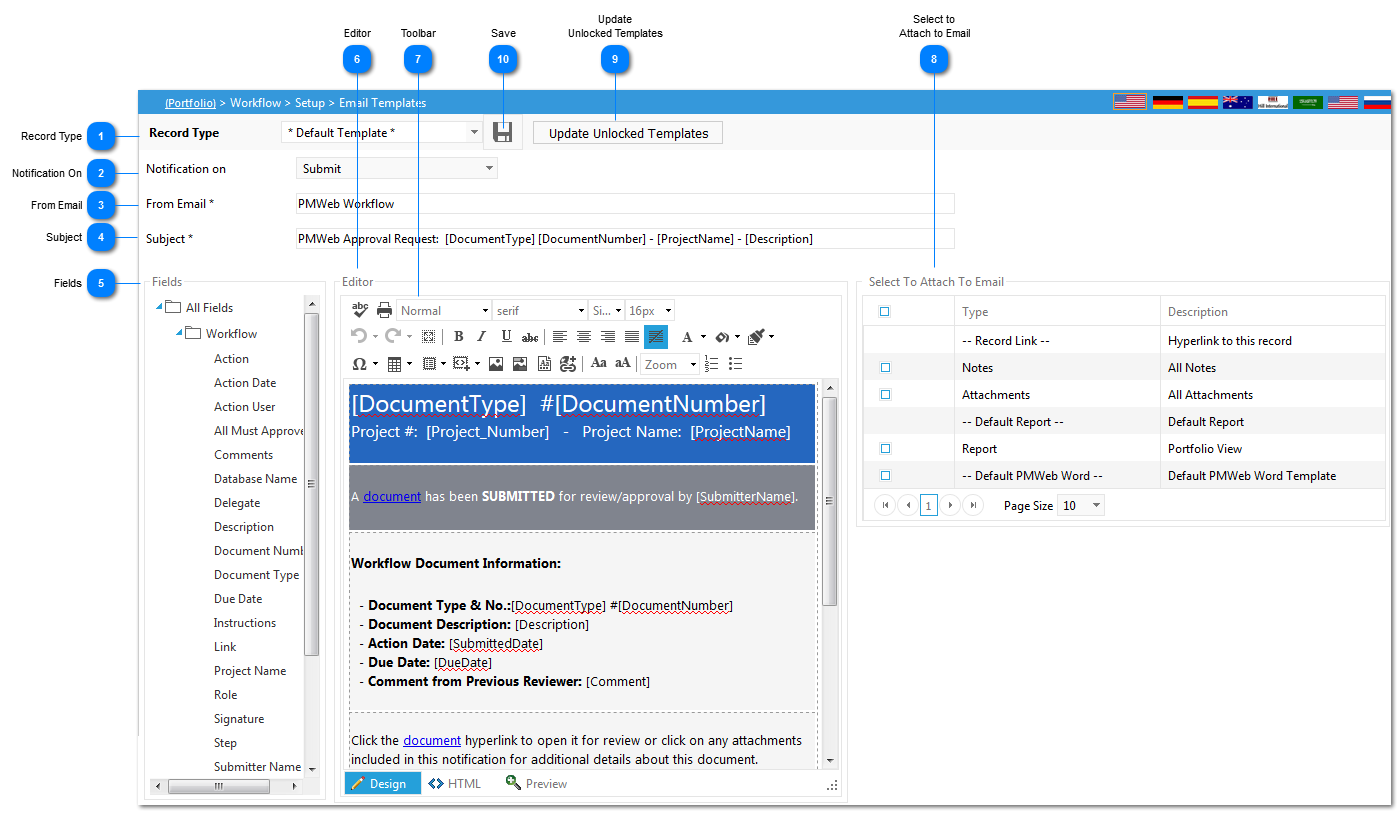Tick the select-all checkbox in Type header
This screenshot has height=814, width=1400.
point(884,312)
